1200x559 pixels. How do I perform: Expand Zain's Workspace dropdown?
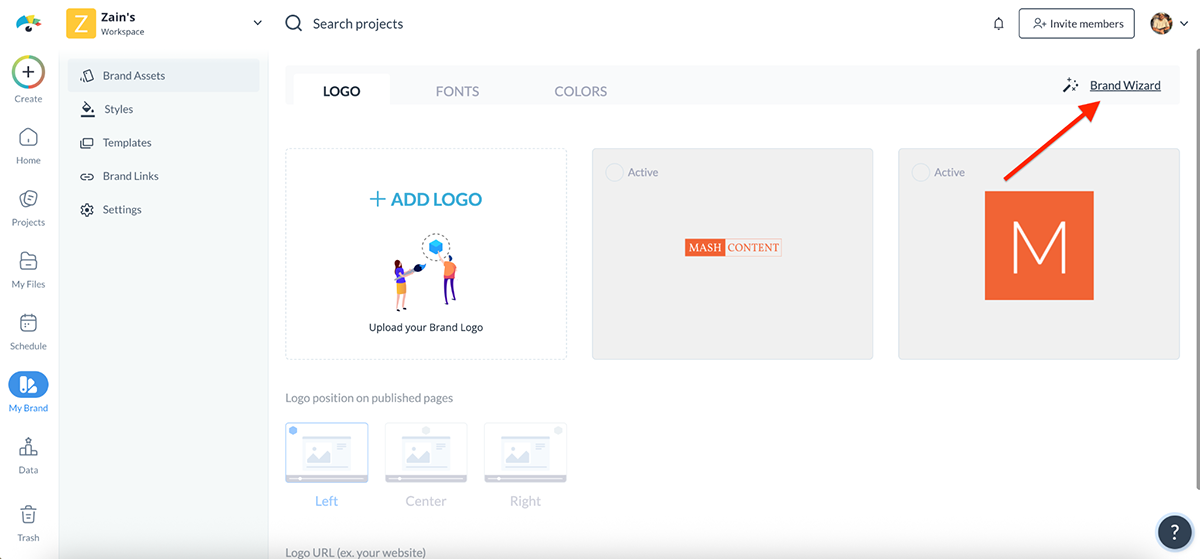pyautogui.click(x=257, y=23)
